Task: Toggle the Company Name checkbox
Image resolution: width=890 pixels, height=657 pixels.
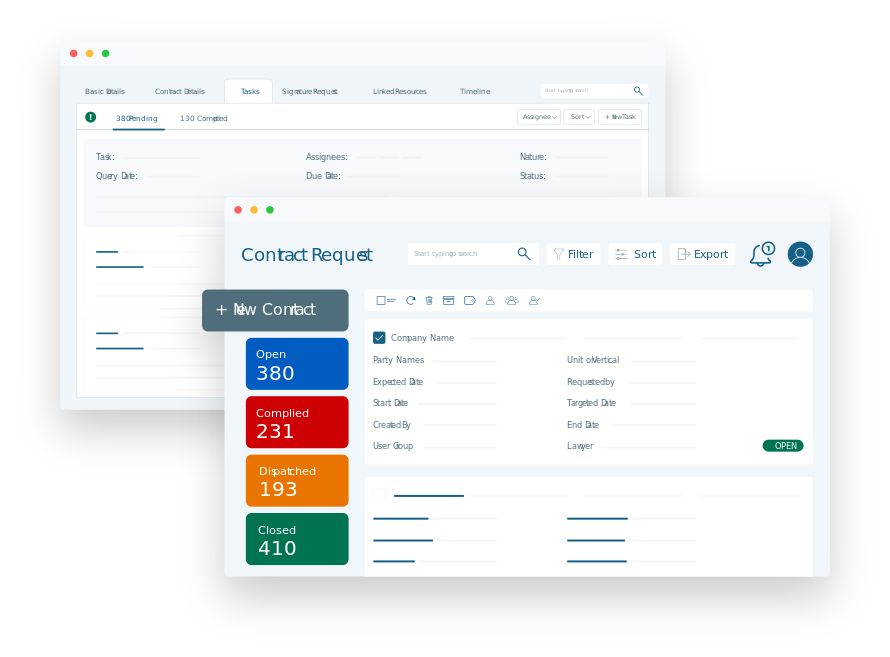Action: pyautogui.click(x=379, y=337)
